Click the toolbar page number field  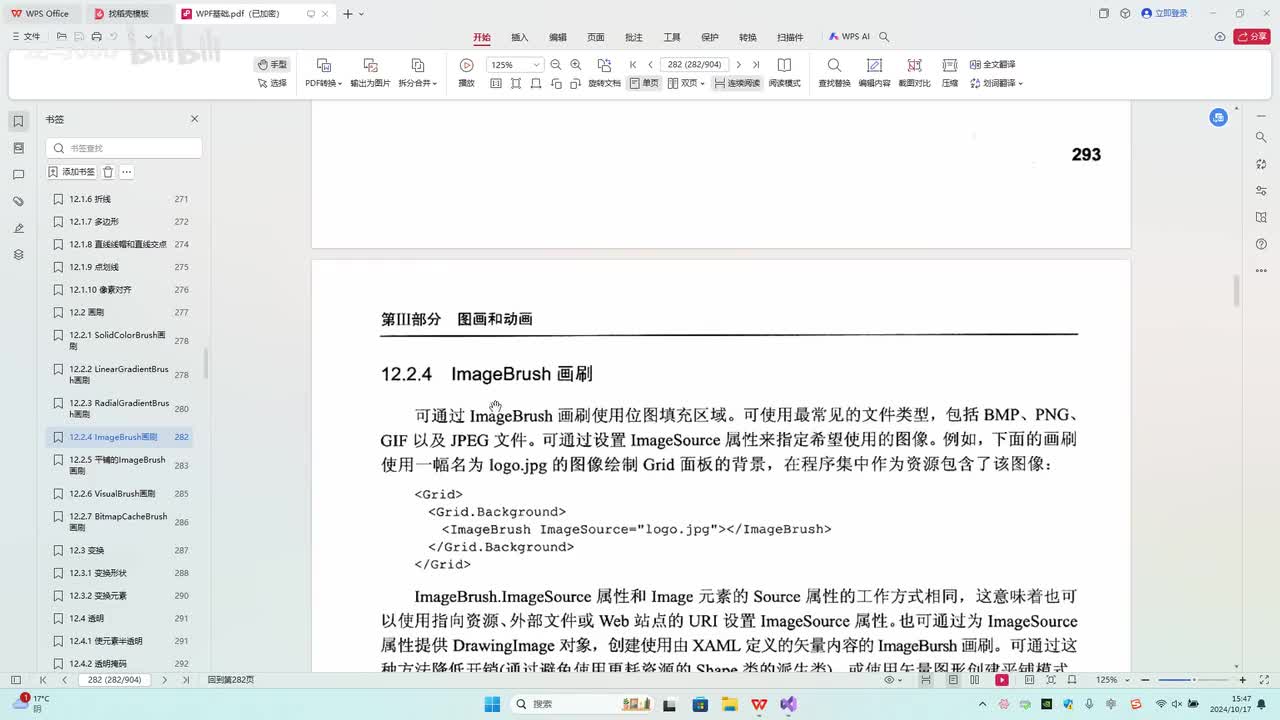click(694, 65)
